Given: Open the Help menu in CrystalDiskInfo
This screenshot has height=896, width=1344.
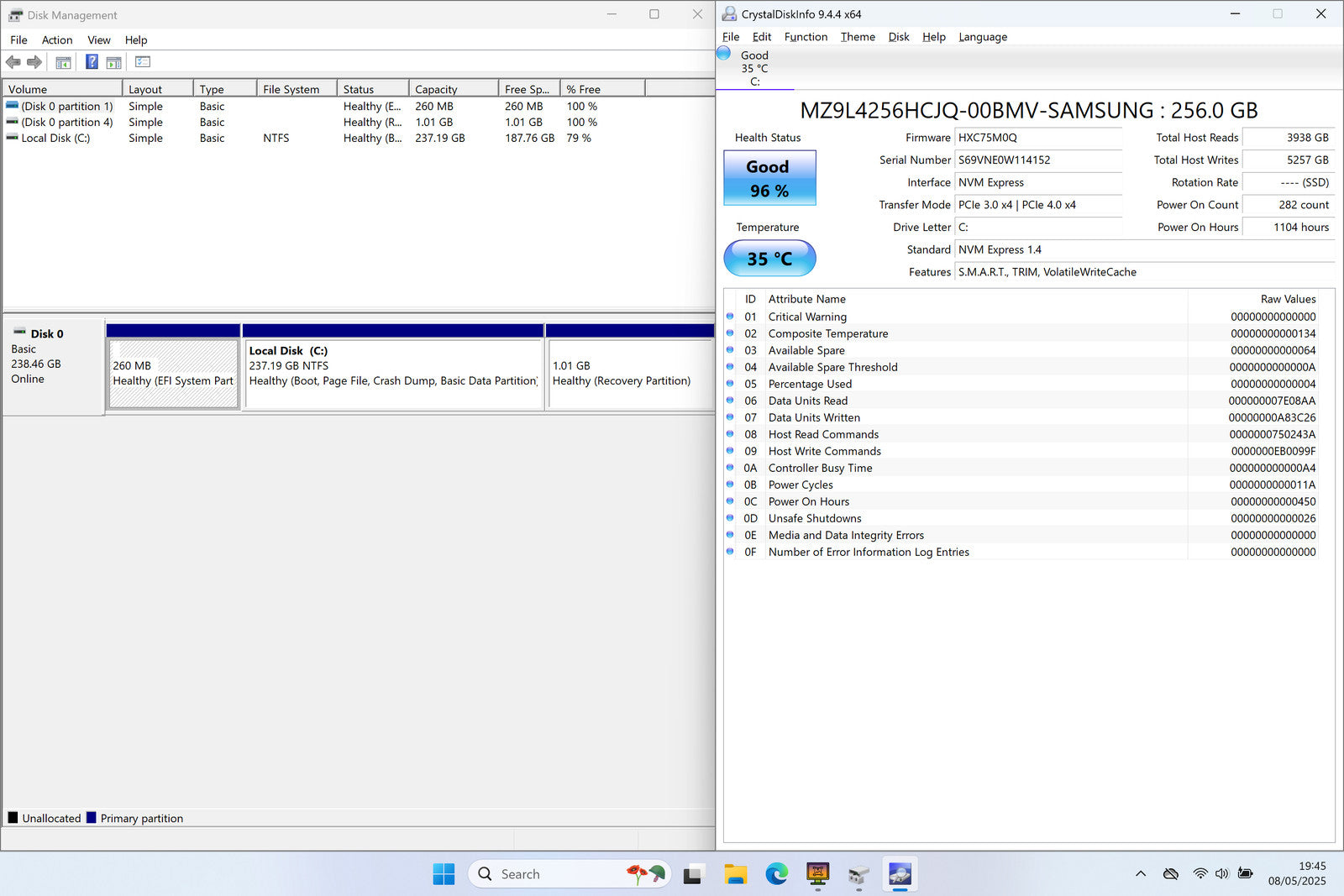Looking at the screenshot, I should [933, 37].
